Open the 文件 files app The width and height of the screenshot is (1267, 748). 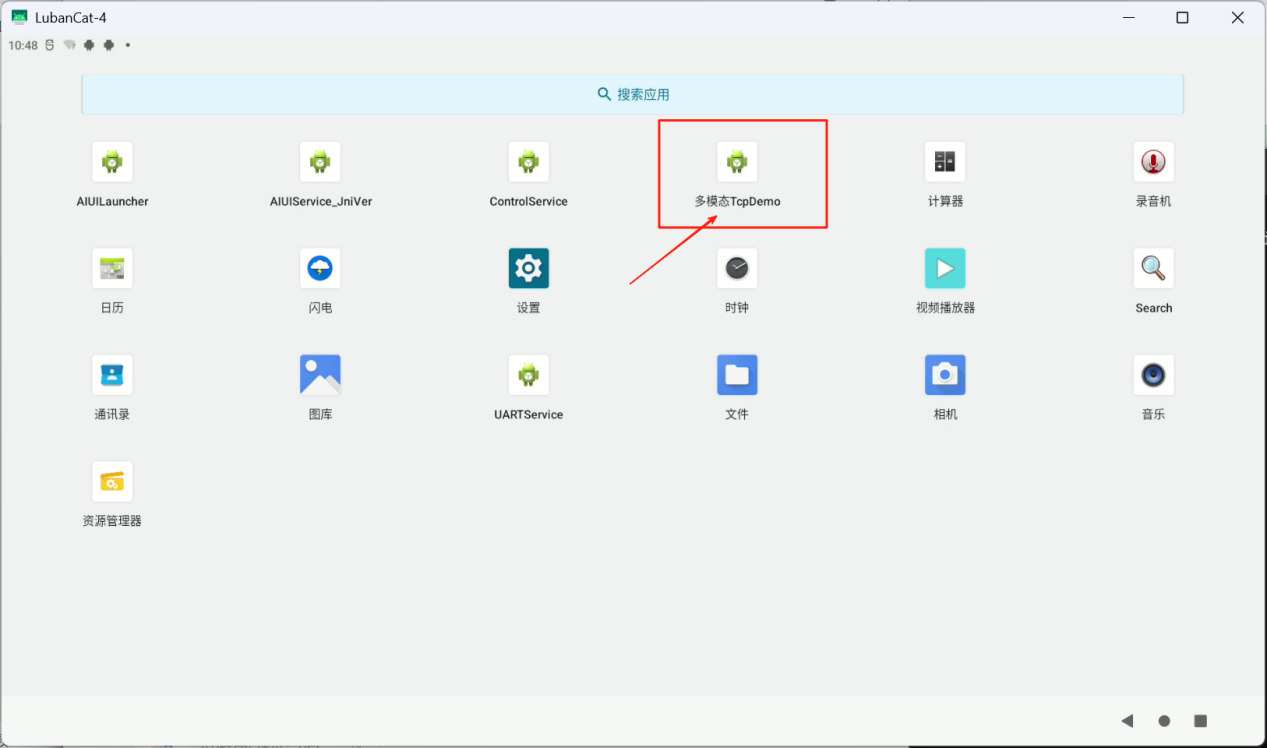[x=737, y=375]
